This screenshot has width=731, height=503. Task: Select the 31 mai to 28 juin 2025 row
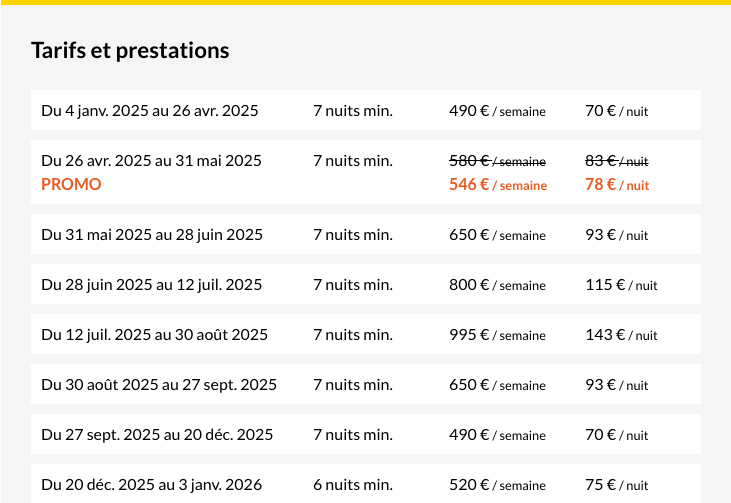152,234
